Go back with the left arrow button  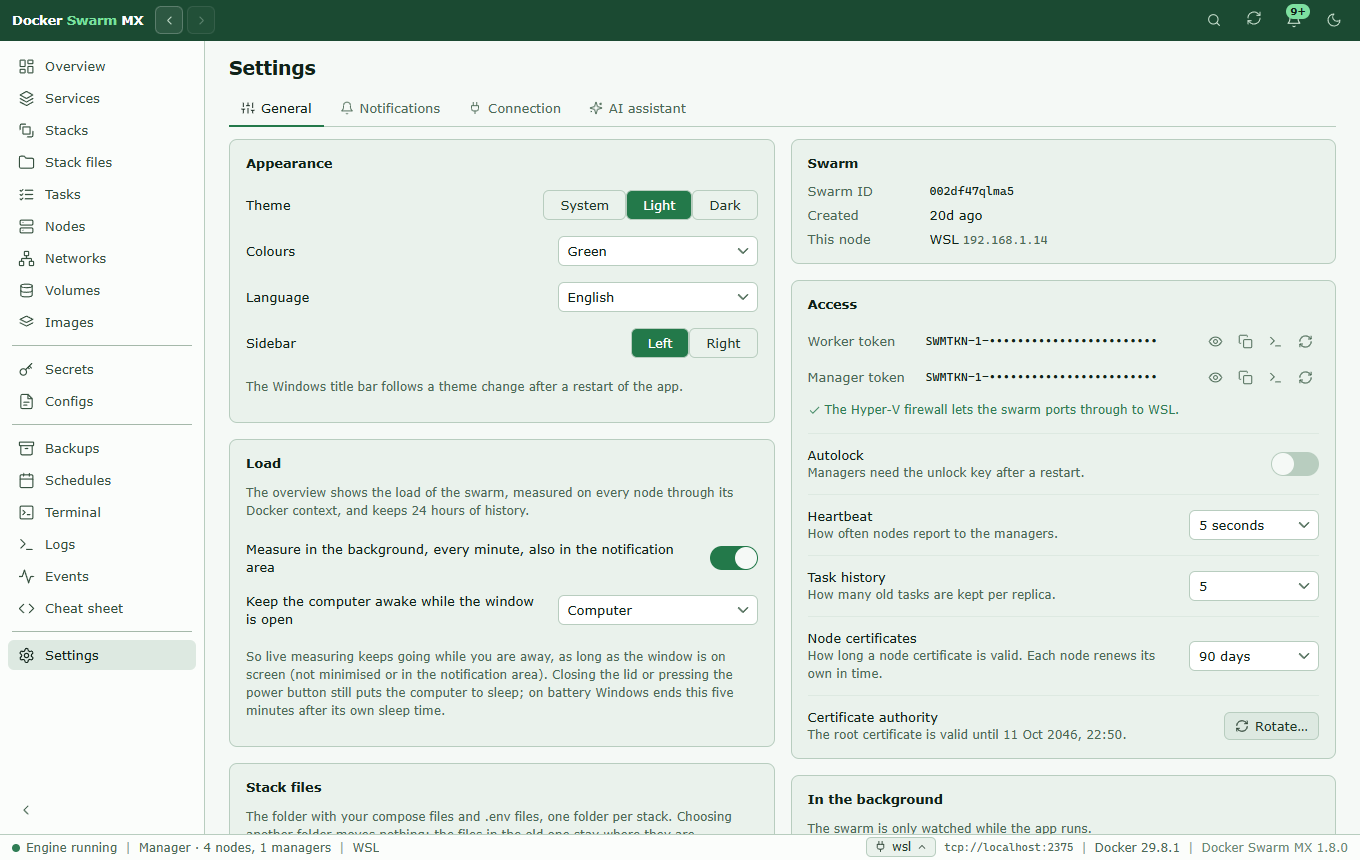[169, 20]
